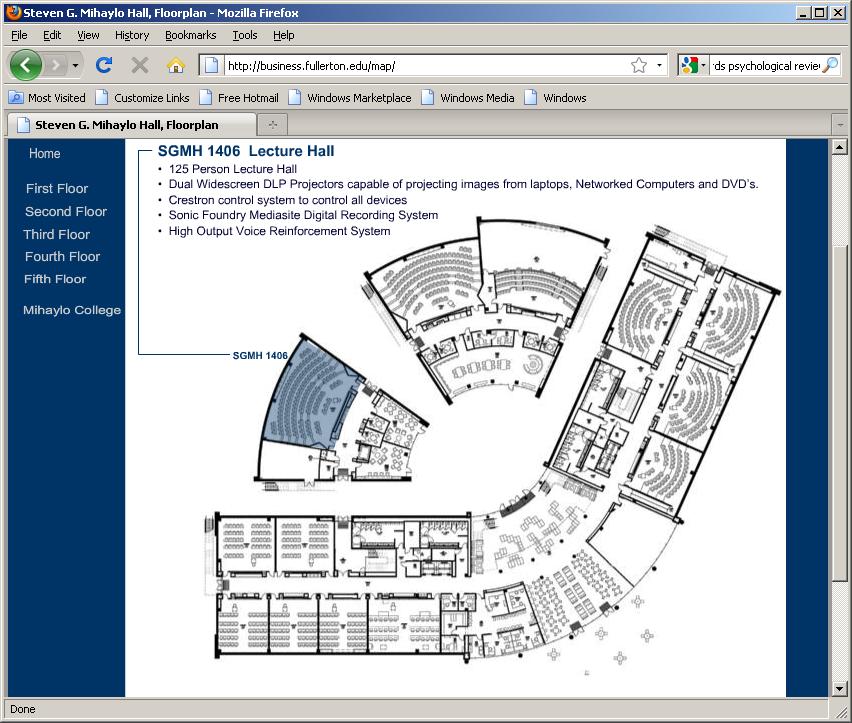The height and width of the screenshot is (723, 852).
Task: Go to the Fifth Floor map
Action: [55, 279]
